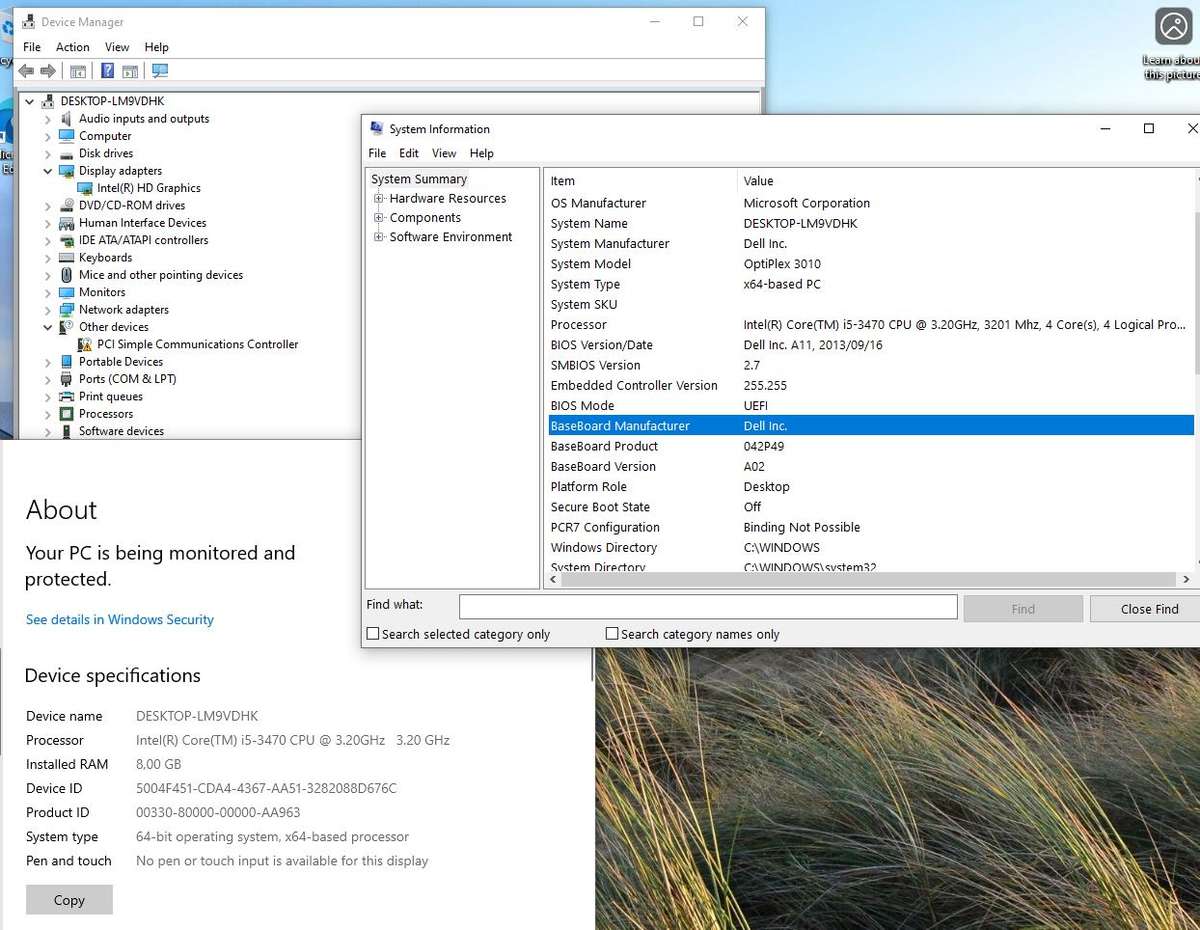Click Show/Hide Console Tree toolbar icon

77,71
